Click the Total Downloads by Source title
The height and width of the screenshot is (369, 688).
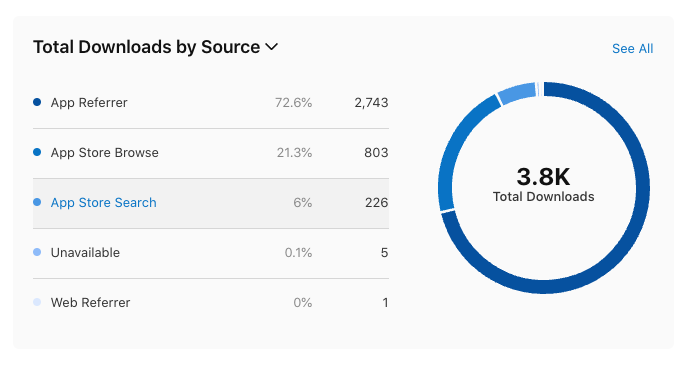[x=147, y=47]
